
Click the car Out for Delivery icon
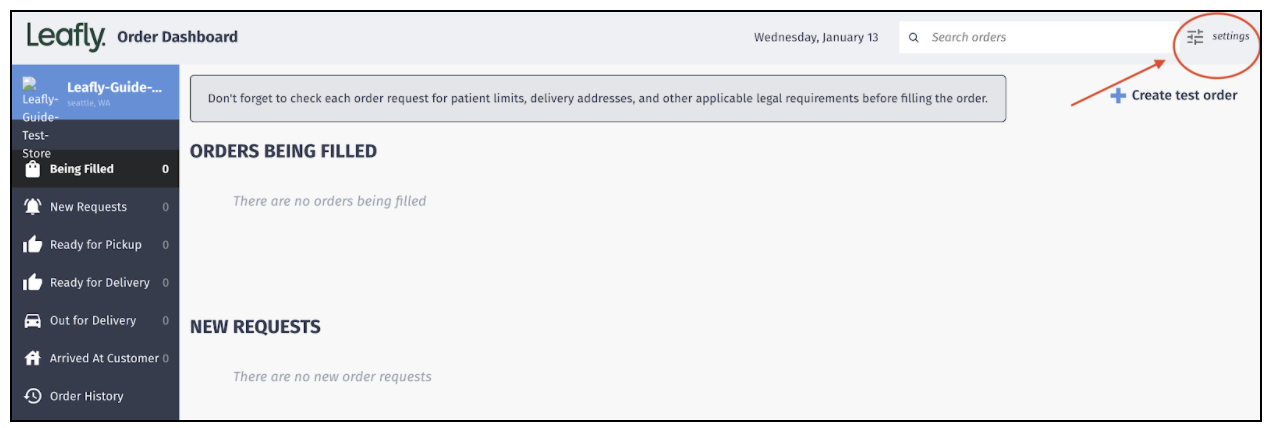point(32,321)
